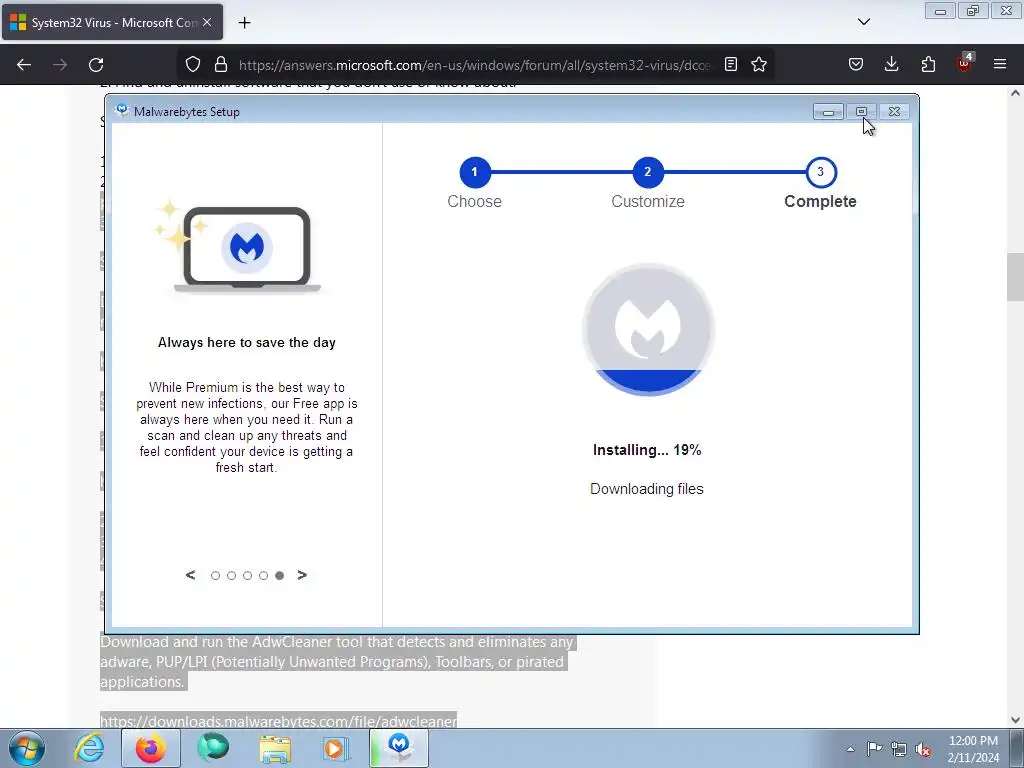1024x768 pixels.
Task: Go to previous slide in Malwarebytes carousel
Action: [190, 575]
